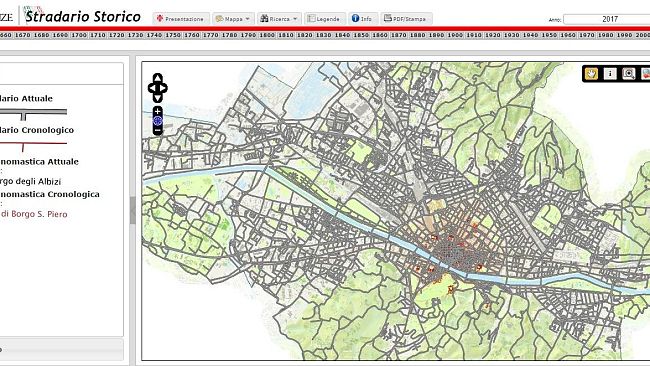This screenshot has height=366, width=650.
Task: Pan the map to the left
Action: pyautogui.click(x=151, y=88)
